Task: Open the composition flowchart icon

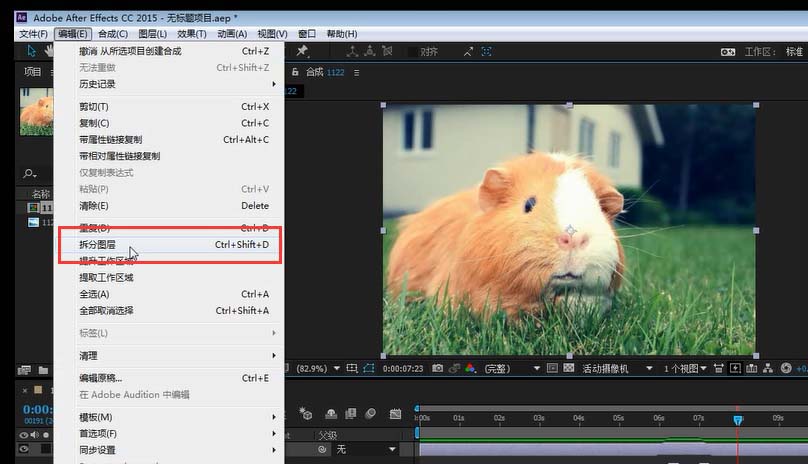Action: [768, 368]
